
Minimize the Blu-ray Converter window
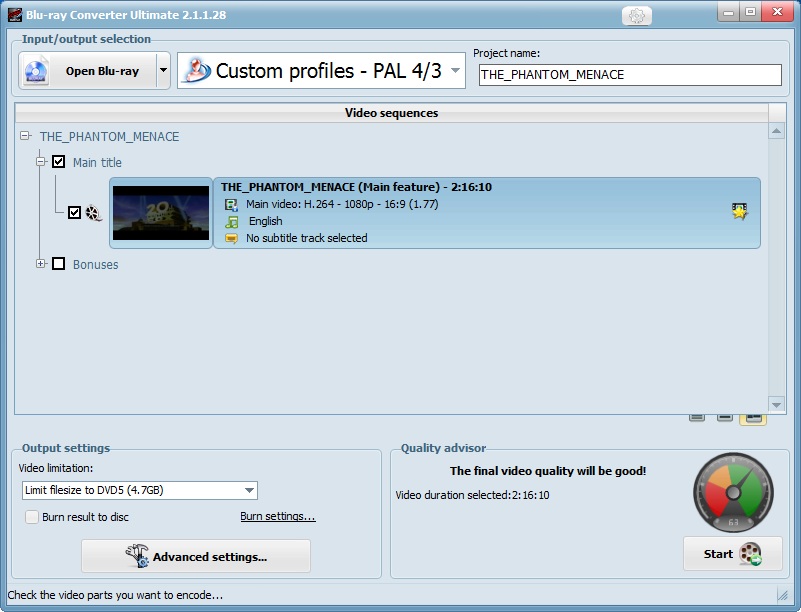coord(728,12)
